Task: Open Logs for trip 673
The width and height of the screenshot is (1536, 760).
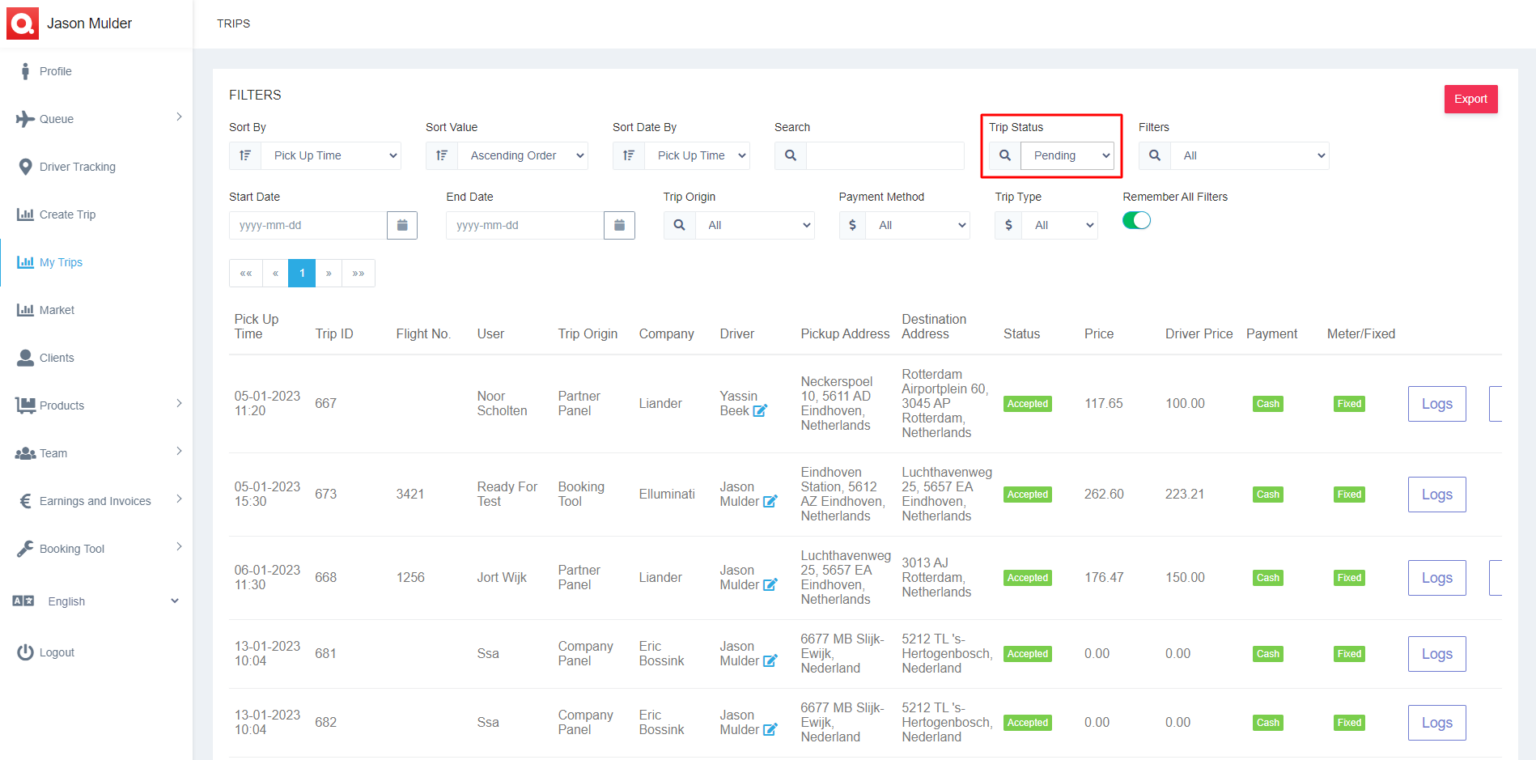Action: point(1436,494)
